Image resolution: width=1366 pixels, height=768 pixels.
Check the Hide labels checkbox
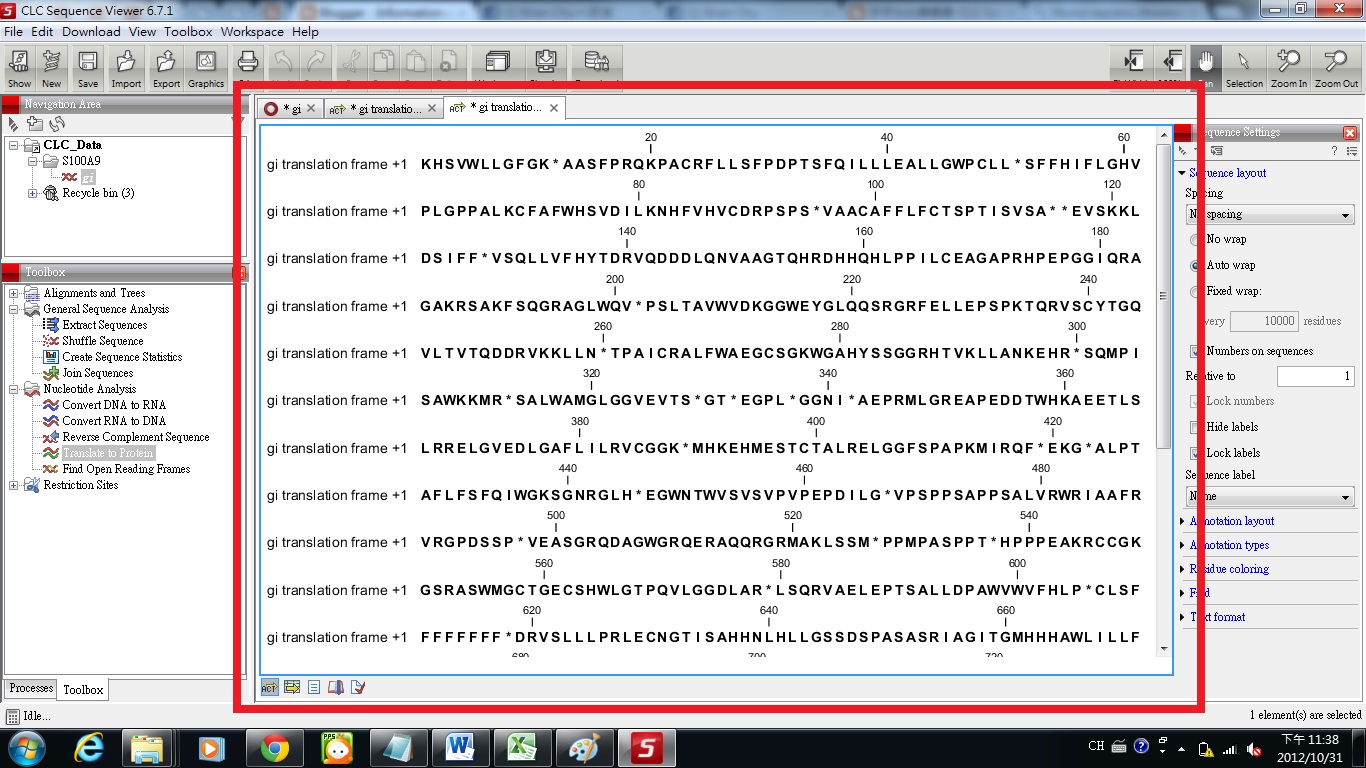tap(1193, 427)
